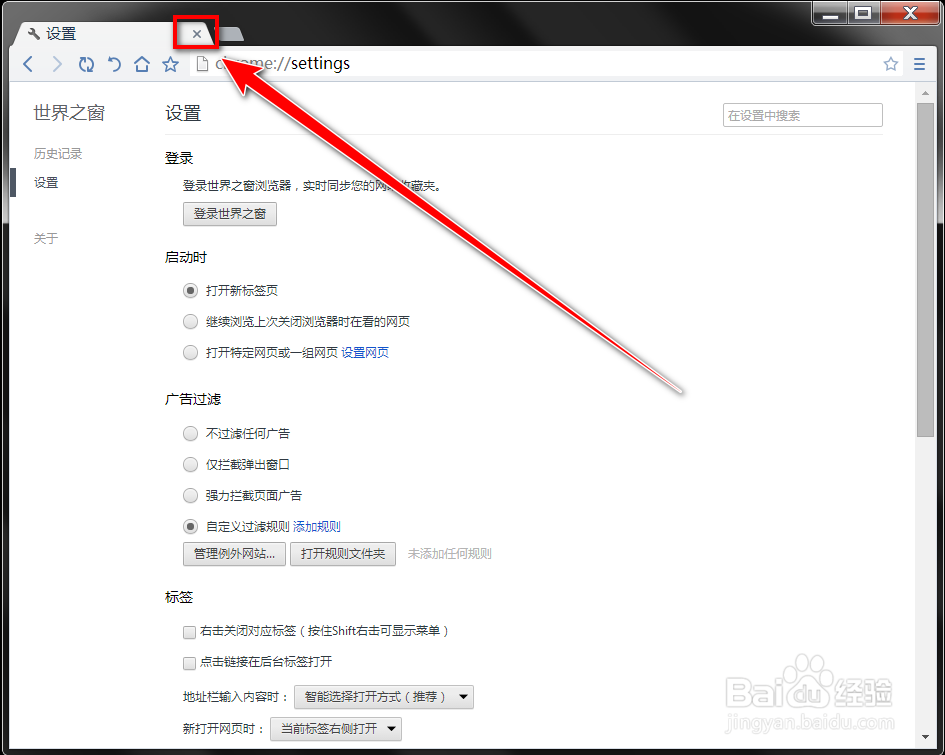Close the 设置 tab
The image size is (945, 755).
point(196,34)
